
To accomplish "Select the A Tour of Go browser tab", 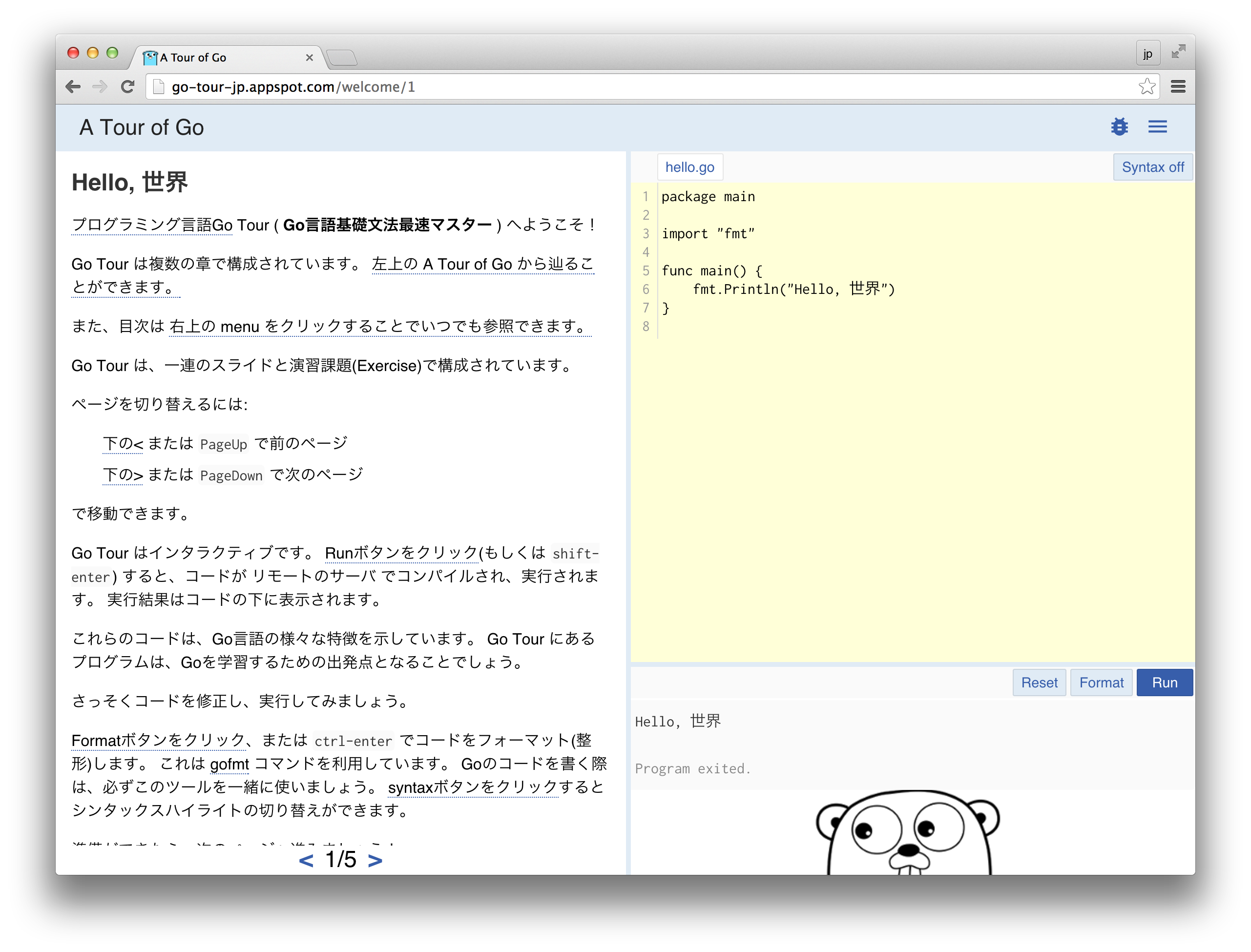I will pyautogui.click(x=227, y=58).
